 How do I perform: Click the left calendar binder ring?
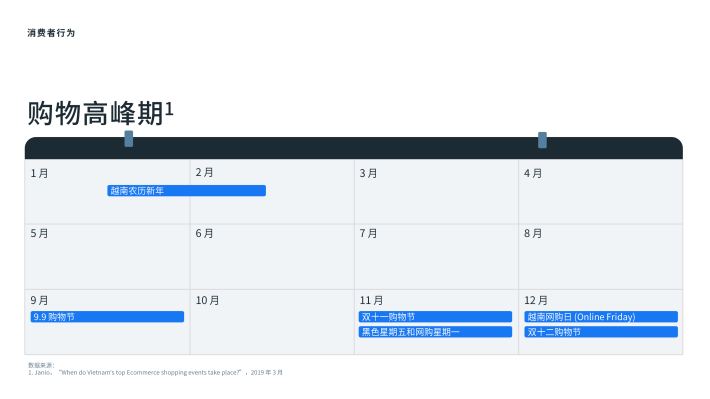129,139
